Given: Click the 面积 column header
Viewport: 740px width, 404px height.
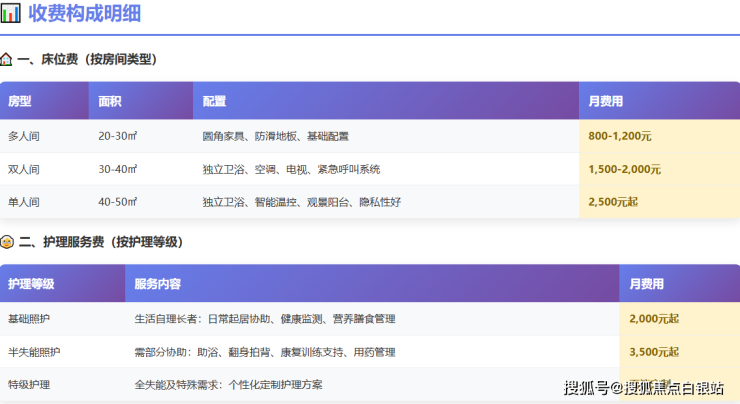Looking at the screenshot, I should 110,101.
